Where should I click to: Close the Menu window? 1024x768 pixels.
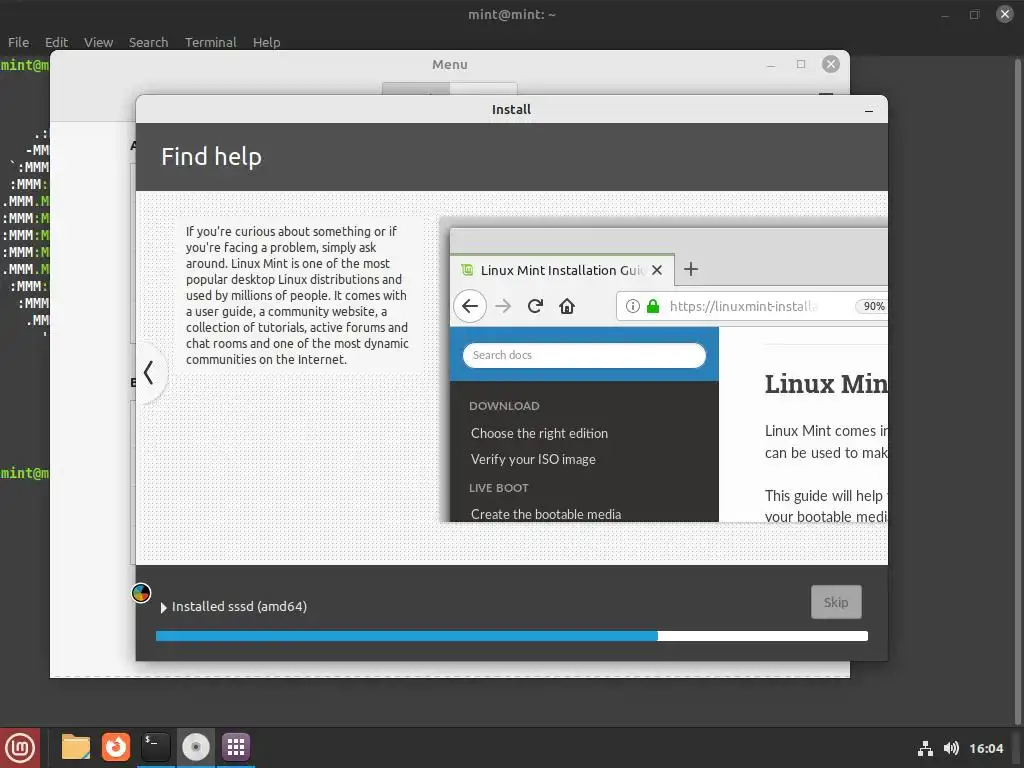pos(831,64)
